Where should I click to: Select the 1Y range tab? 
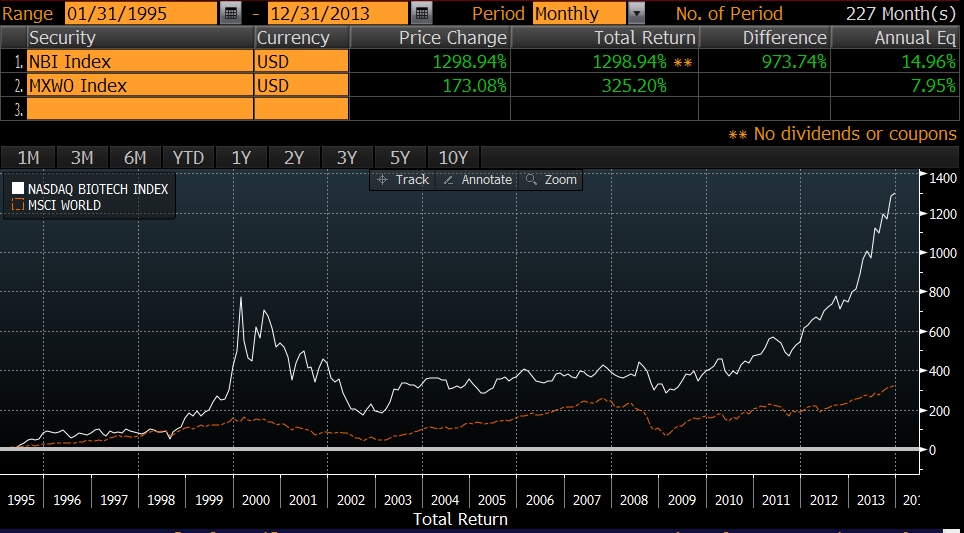pos(241,158)
